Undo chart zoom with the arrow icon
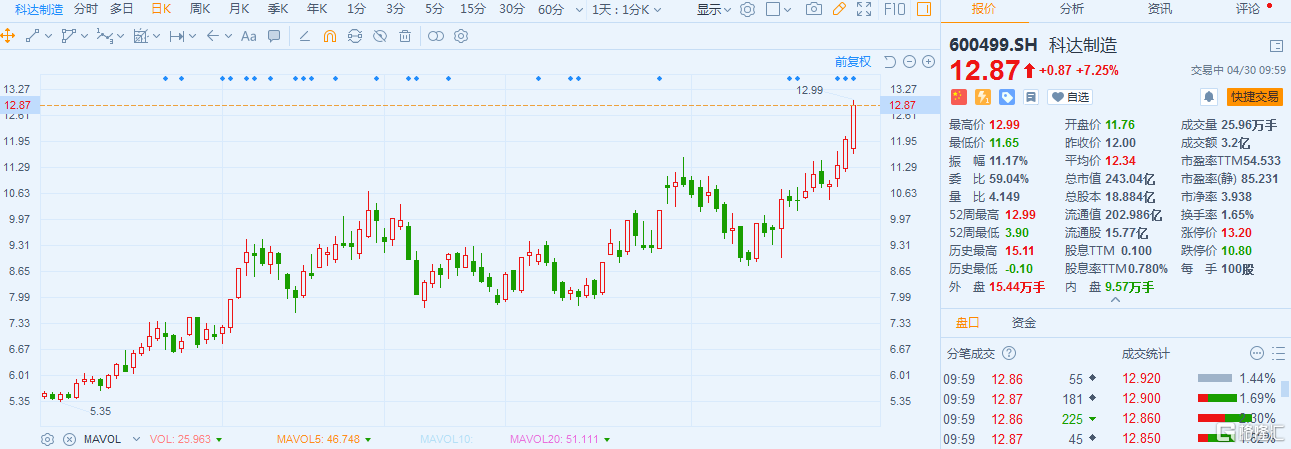This screenshot has height=449, width=1291. pos(891,61)
